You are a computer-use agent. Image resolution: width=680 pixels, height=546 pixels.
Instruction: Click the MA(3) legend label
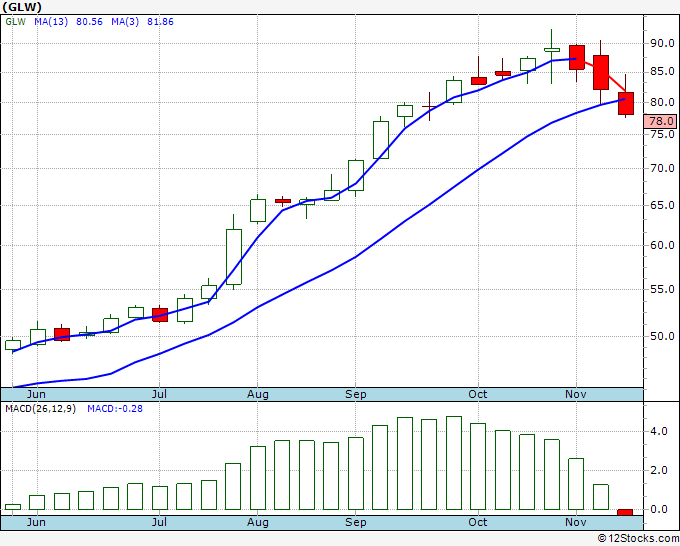click(x=125, y=22)
